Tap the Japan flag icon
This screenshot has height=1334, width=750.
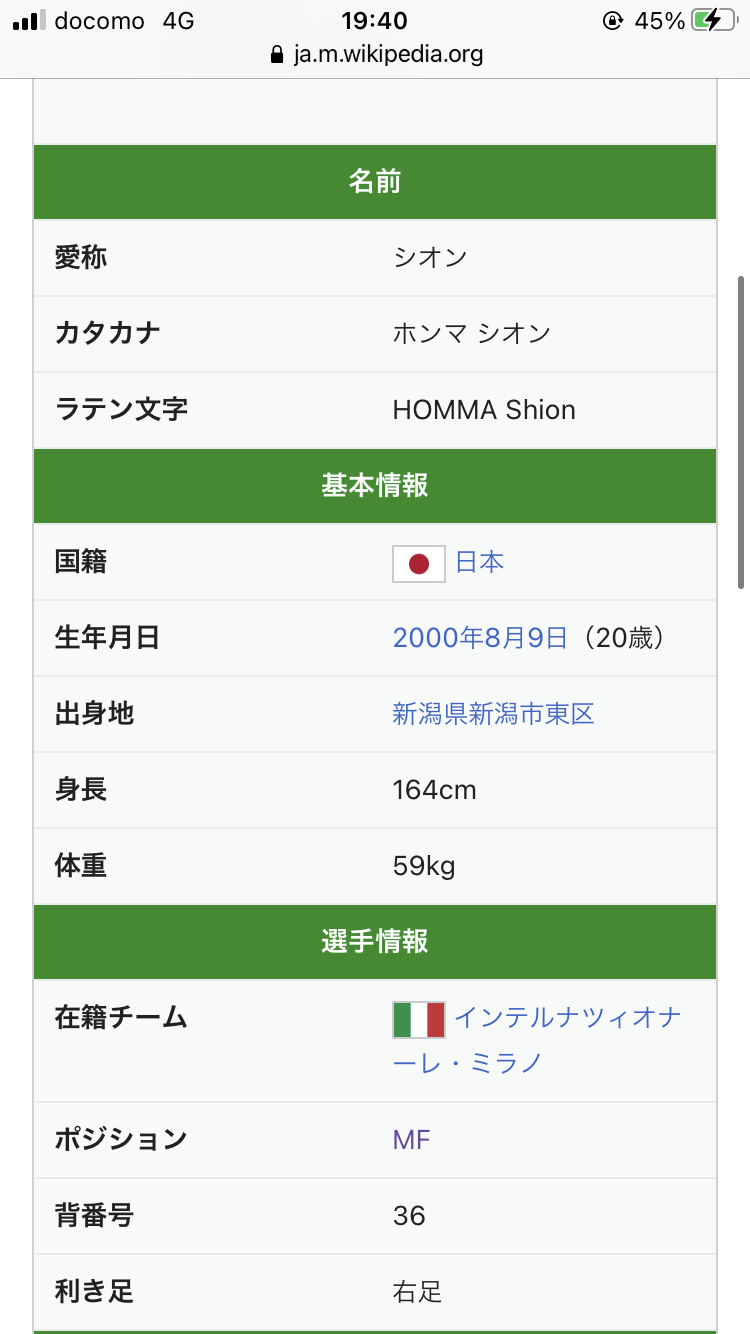point(419,563)
